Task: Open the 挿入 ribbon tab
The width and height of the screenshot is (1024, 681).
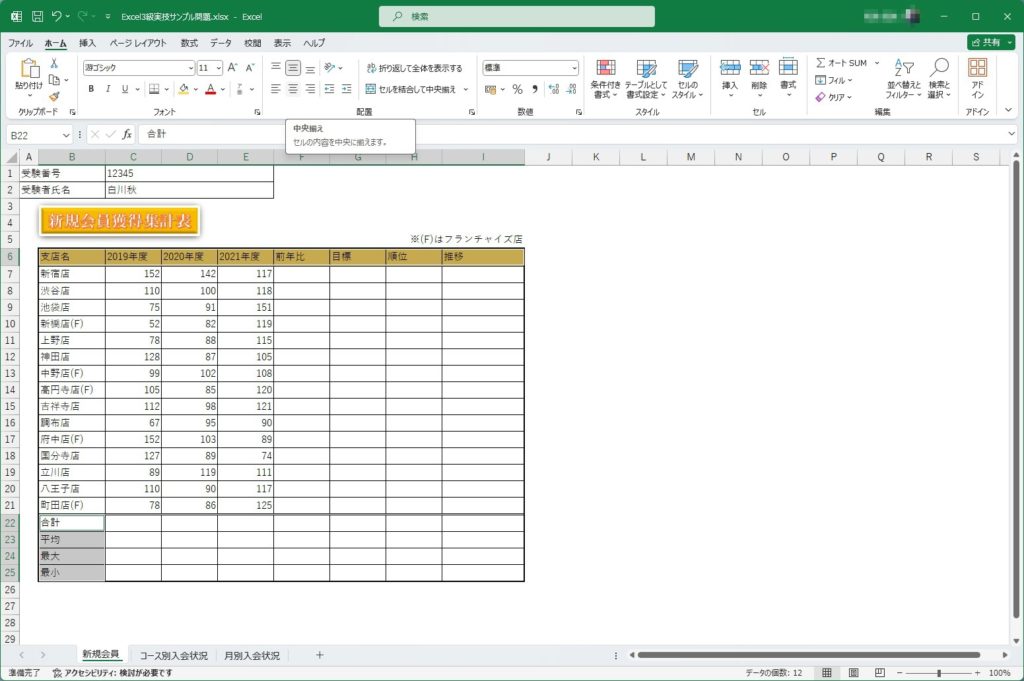Action: click(88, 43)
